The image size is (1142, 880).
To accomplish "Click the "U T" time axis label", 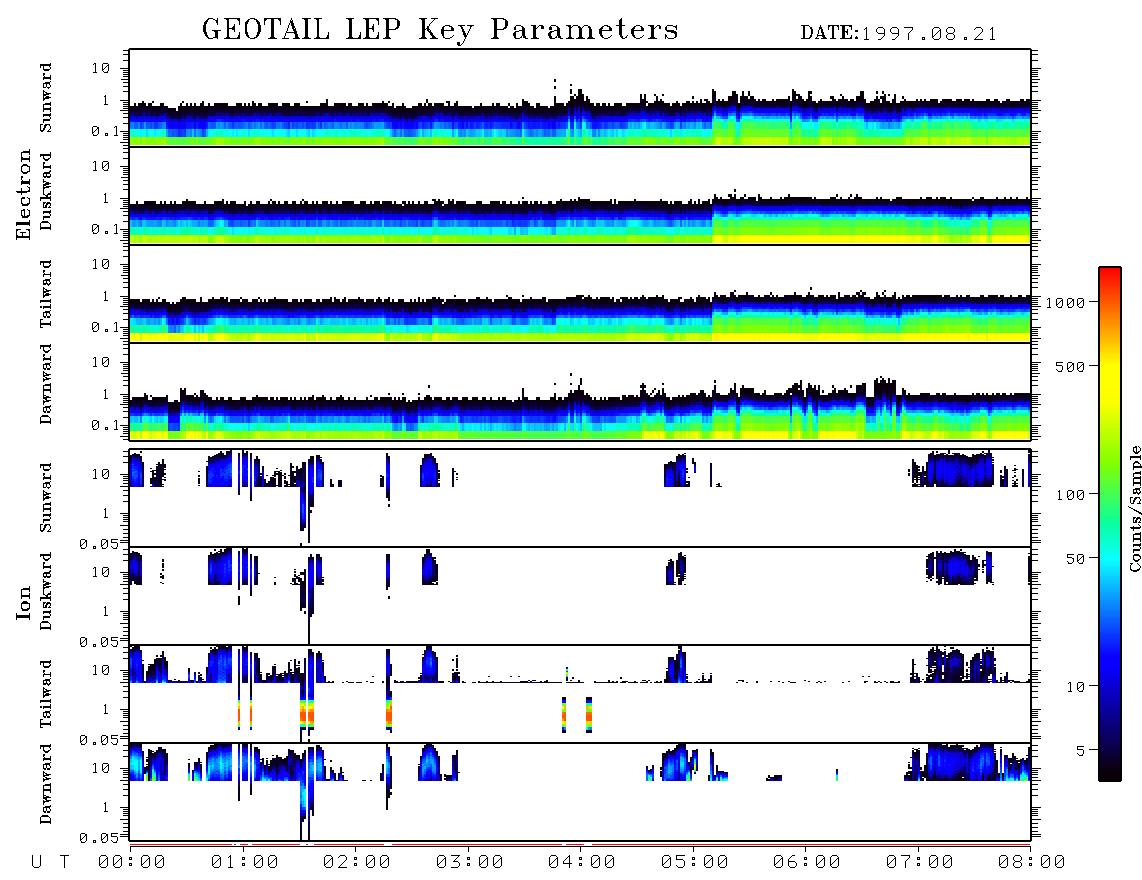I will point(50,863).
